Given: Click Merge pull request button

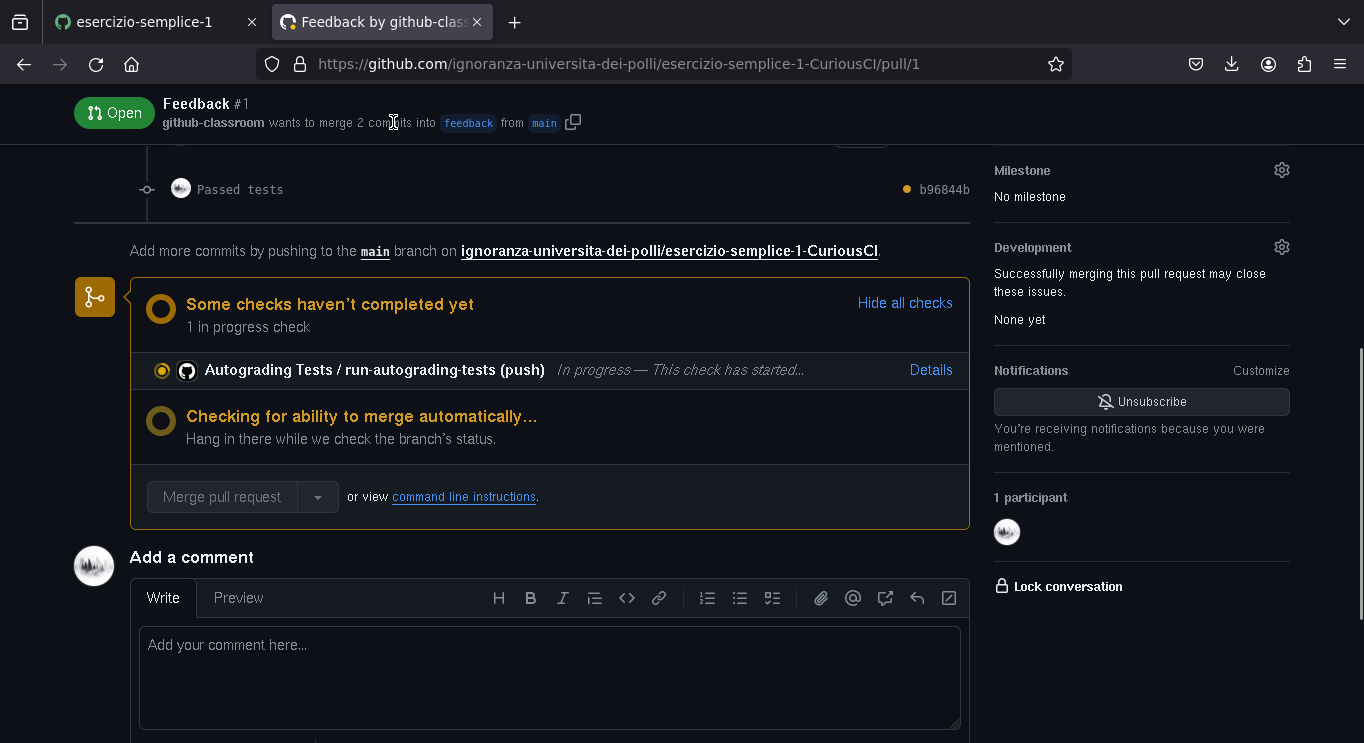Looking at the screenshot, I should point(222,497).
